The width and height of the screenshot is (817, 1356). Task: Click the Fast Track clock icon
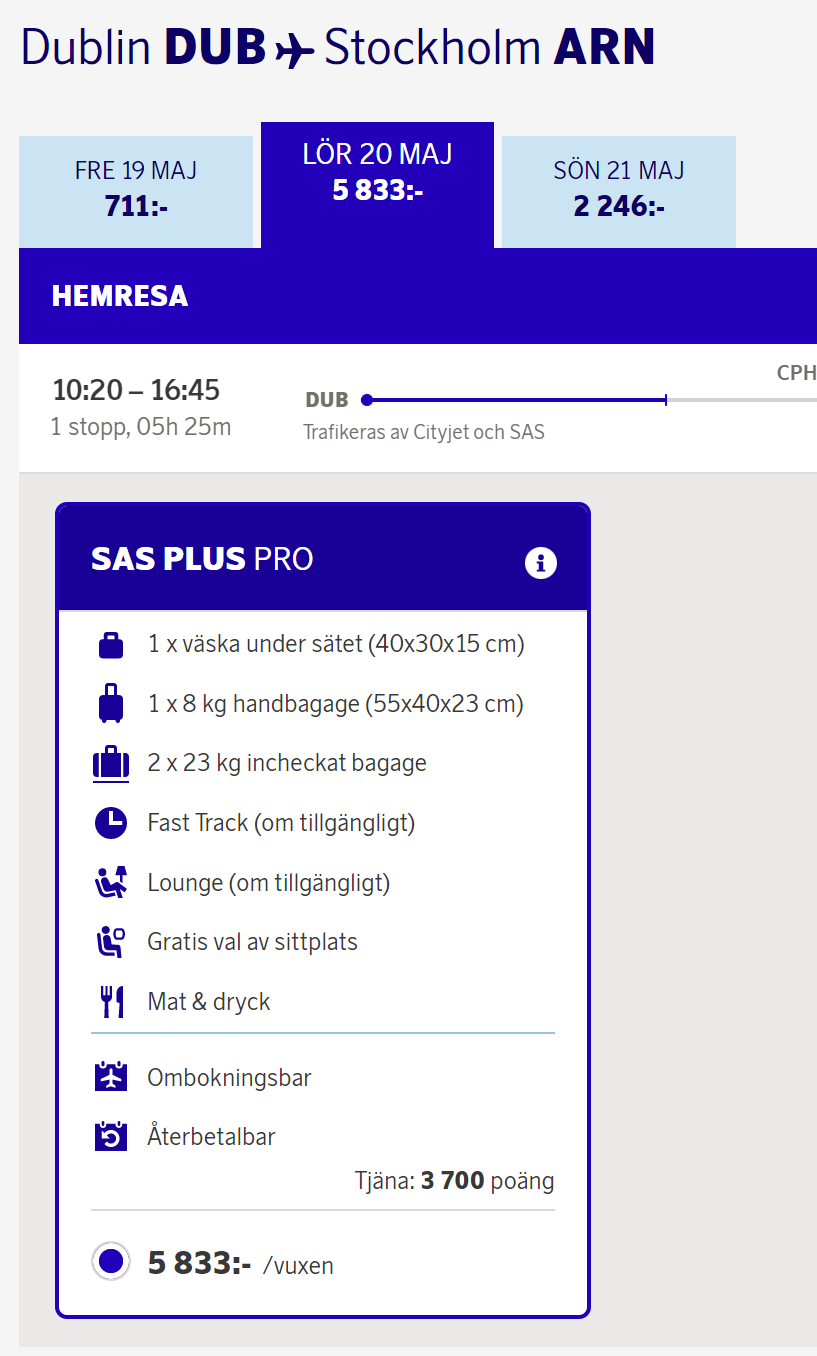pyautogui.click(x=111, y=823)
